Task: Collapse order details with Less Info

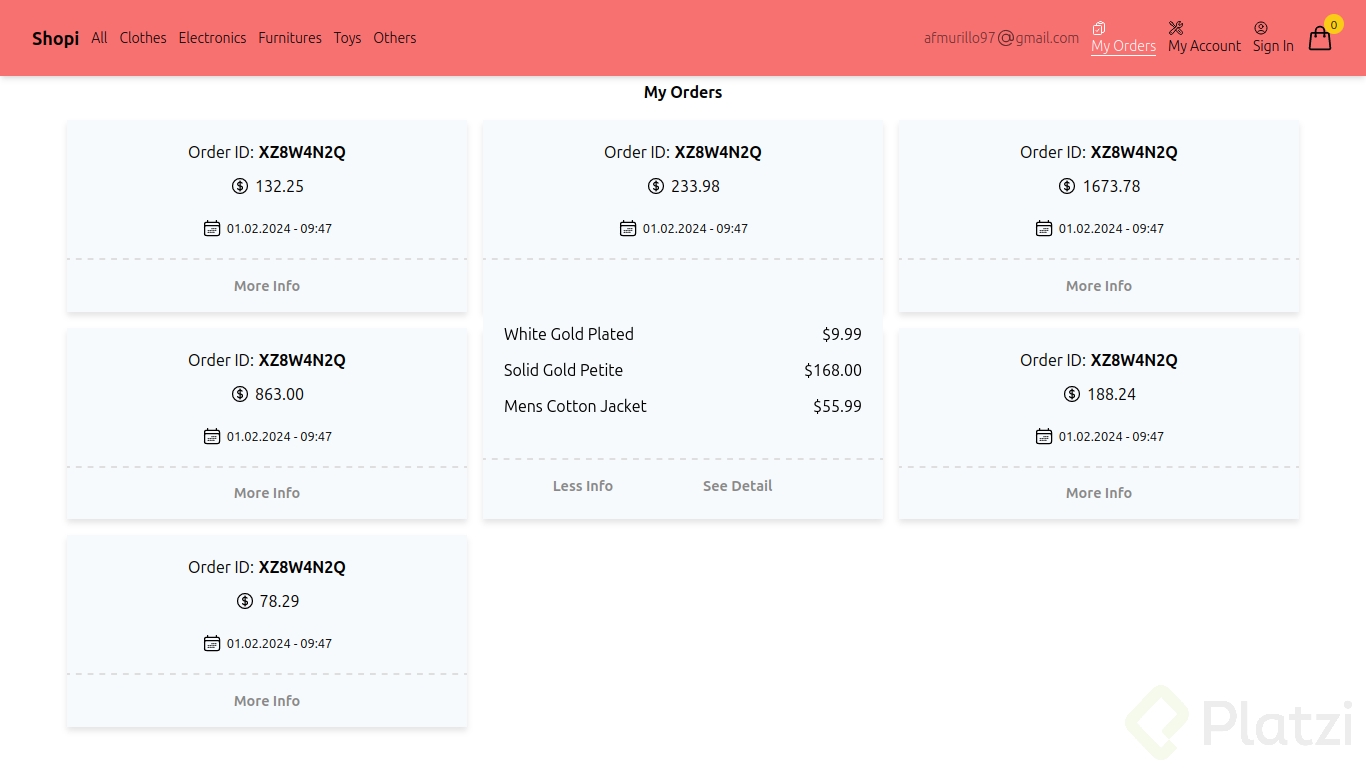Action: point(583,486)
